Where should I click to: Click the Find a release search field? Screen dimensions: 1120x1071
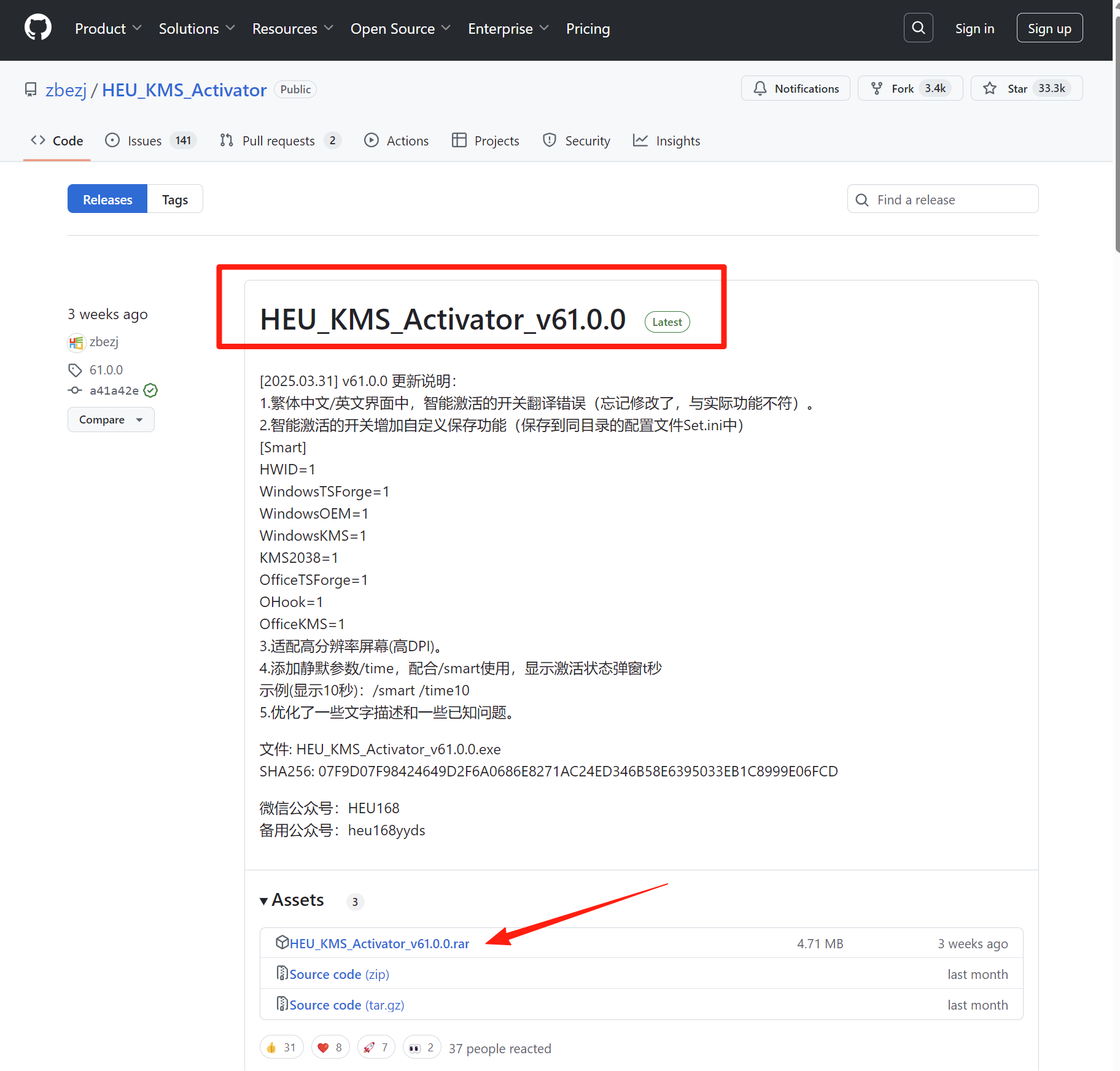click(x=943, y=199)
